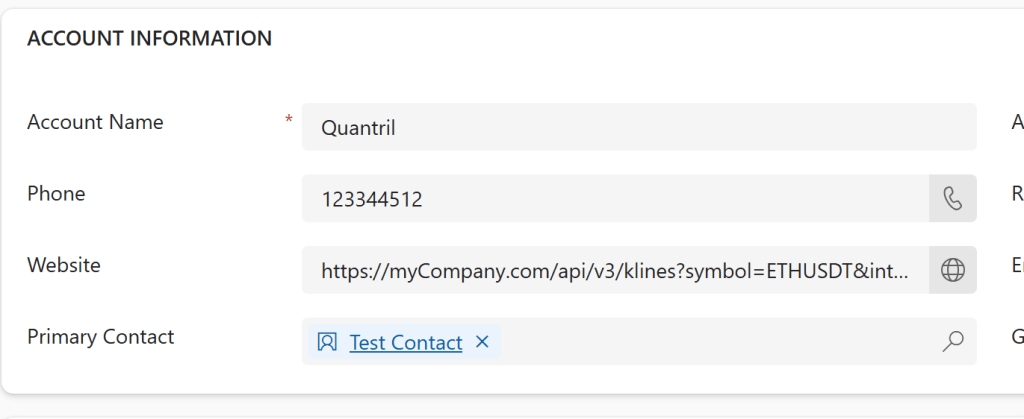This screenshot has height=419, width=1024.
Task: Click the contact entity icon before Test Contact
Action: click(x=327, y=342)
